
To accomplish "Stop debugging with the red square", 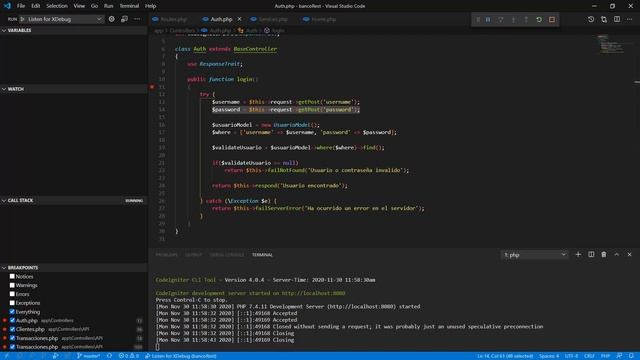I will click(552, 20).
